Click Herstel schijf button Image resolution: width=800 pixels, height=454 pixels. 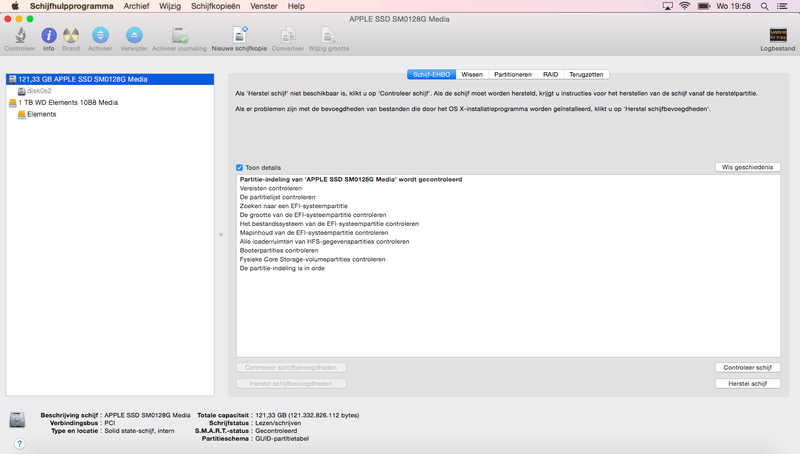747,384
